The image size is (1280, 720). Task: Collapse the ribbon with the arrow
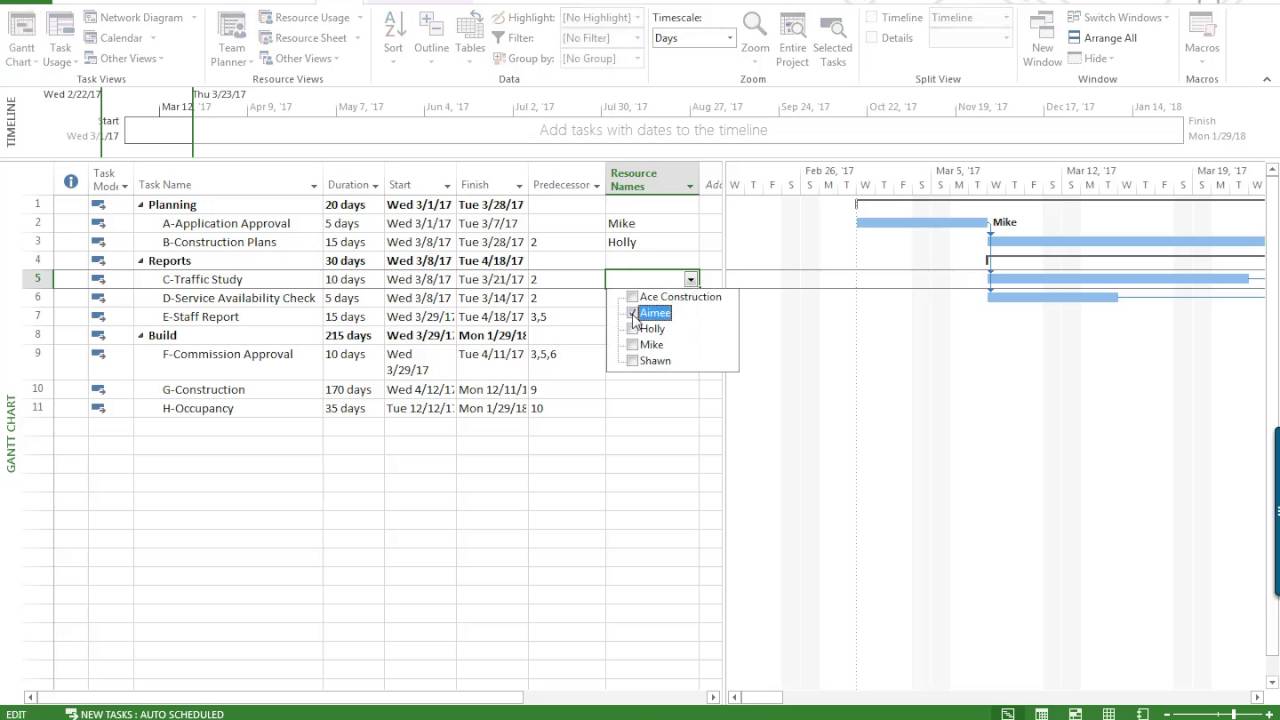tap(1267, 78)
